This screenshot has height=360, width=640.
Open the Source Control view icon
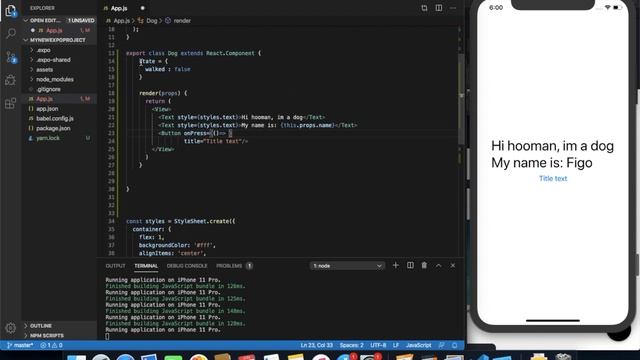11,57
